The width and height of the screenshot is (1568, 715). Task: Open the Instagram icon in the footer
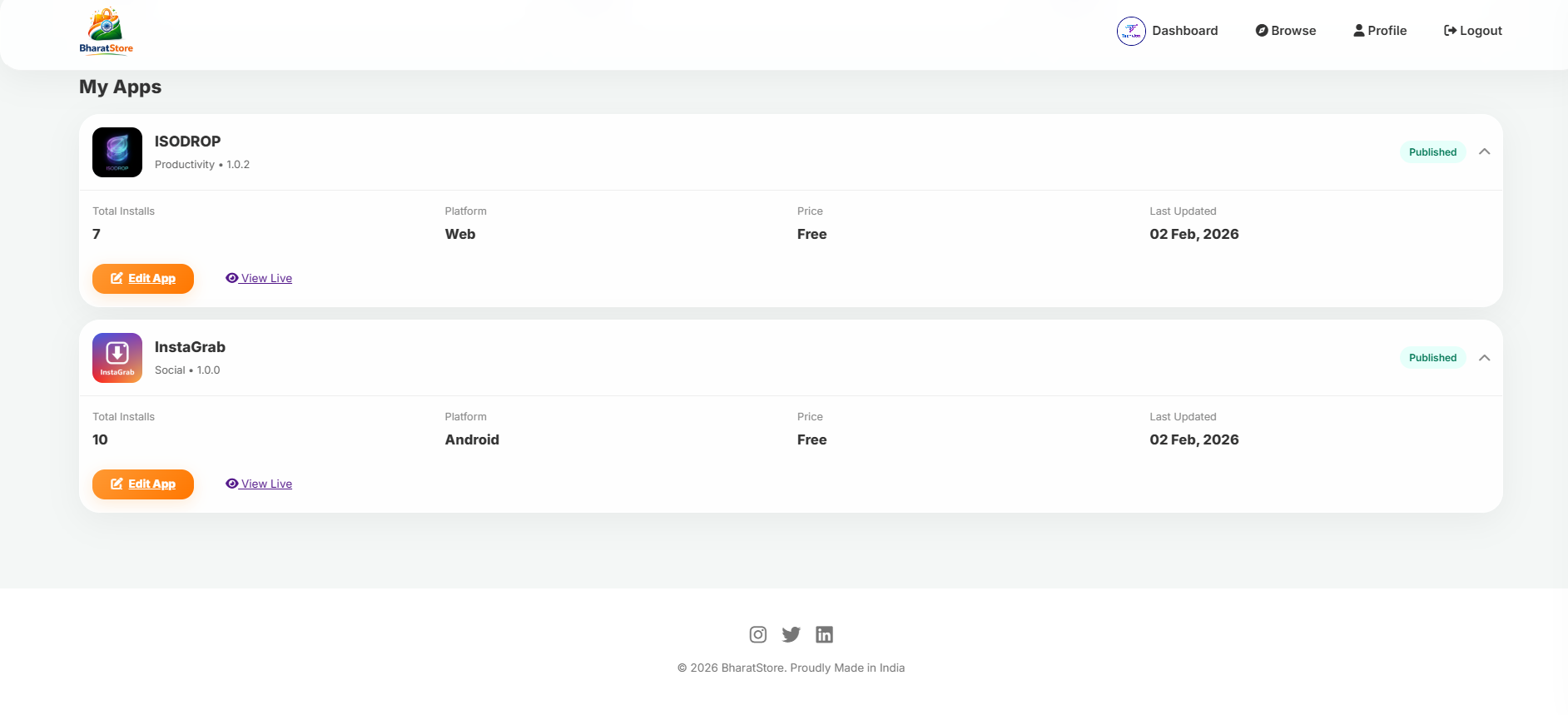point(757,633)
